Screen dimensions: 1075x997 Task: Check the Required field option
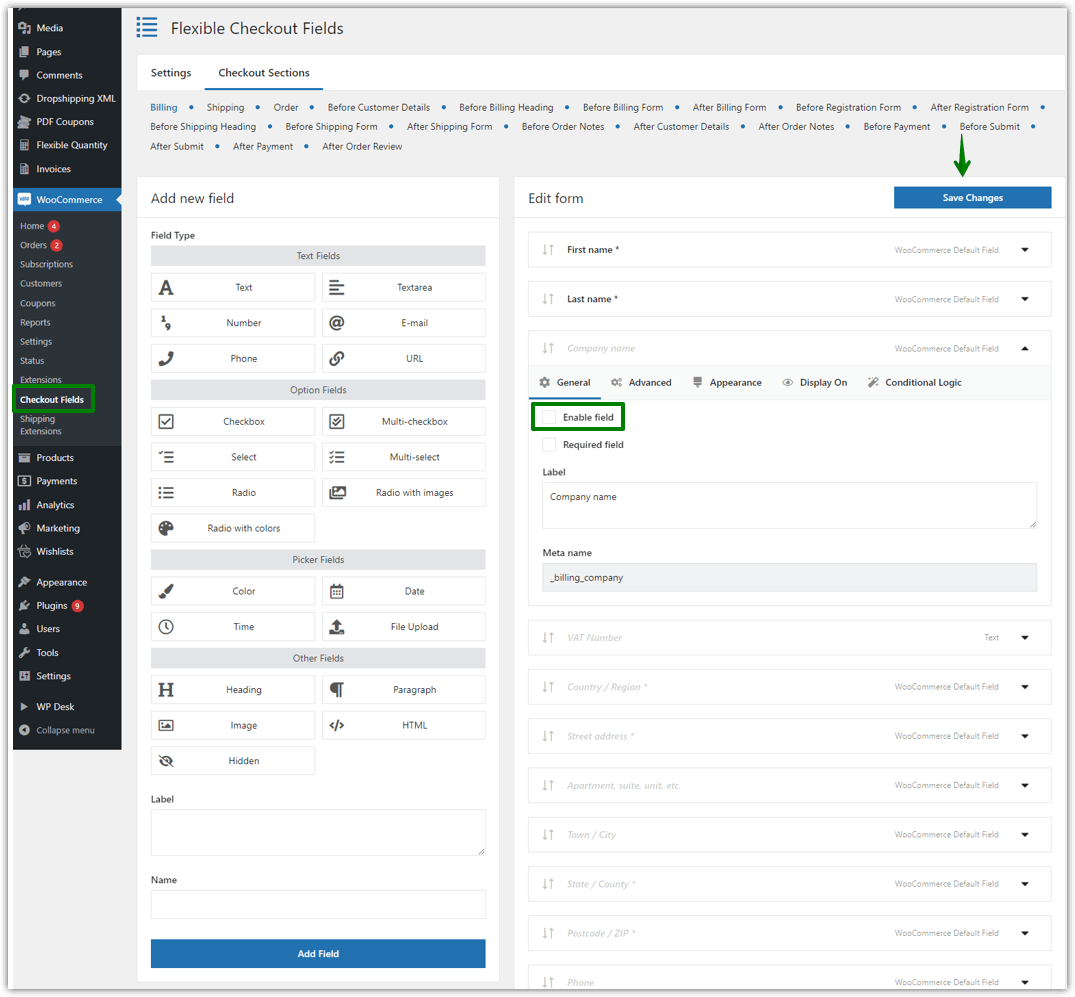pos(548,444)
